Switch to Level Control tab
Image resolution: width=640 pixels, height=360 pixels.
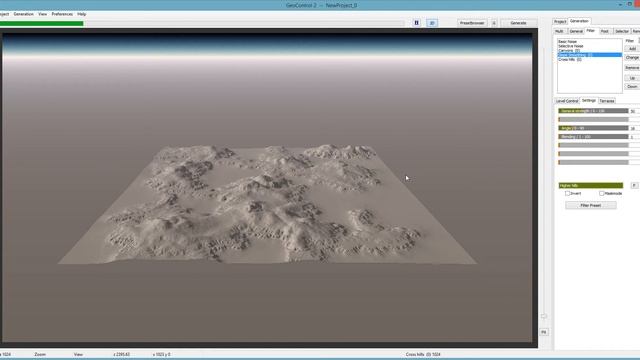[567, 101]
